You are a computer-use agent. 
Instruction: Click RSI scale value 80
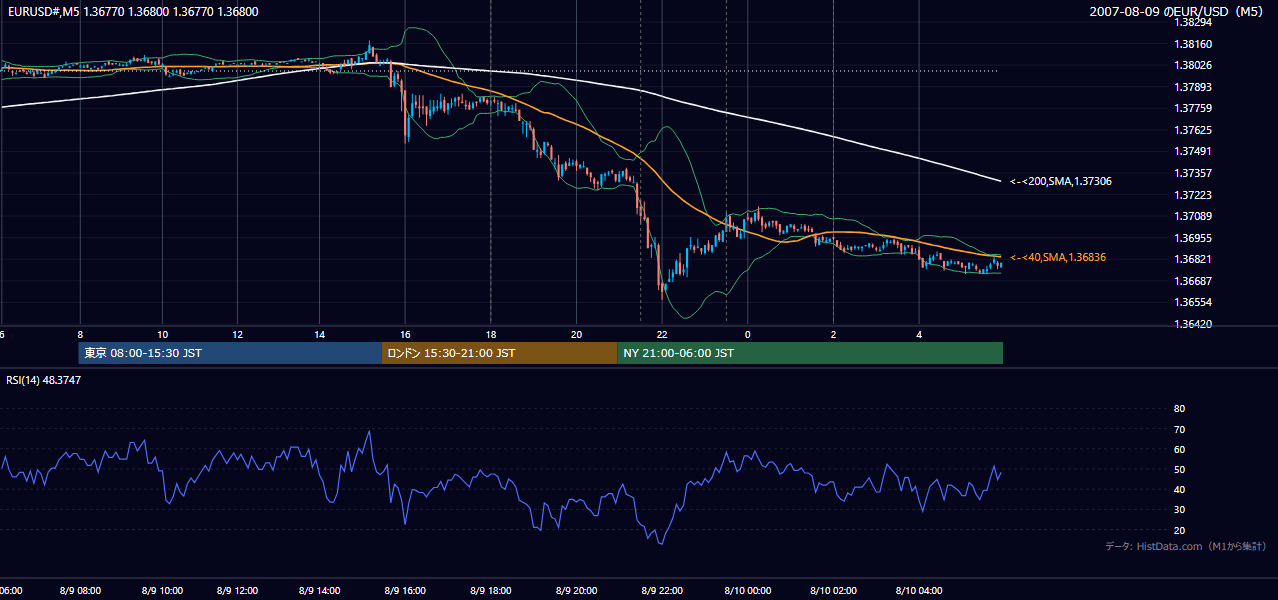coord(1179,409)
